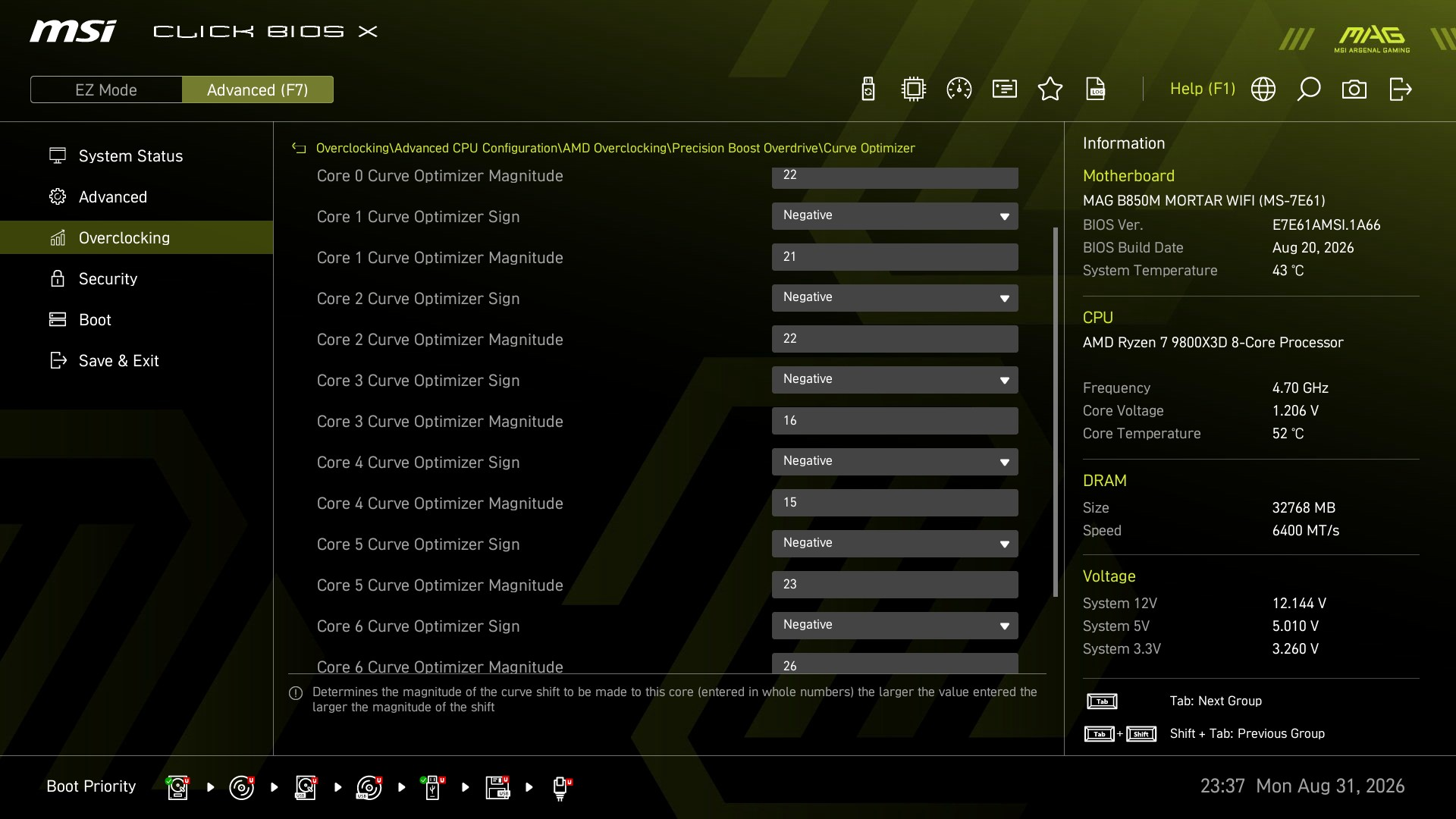This screenshot has width=1456, height=819.
Task: Click the Curve Optimizer breadcrumb path text
Action: point(615,149)
